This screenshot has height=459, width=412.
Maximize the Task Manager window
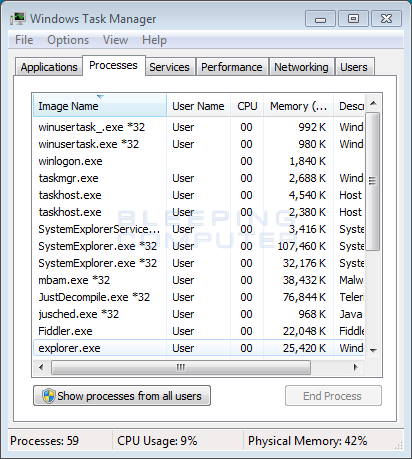pyautogui.click(x=353, y=18)
